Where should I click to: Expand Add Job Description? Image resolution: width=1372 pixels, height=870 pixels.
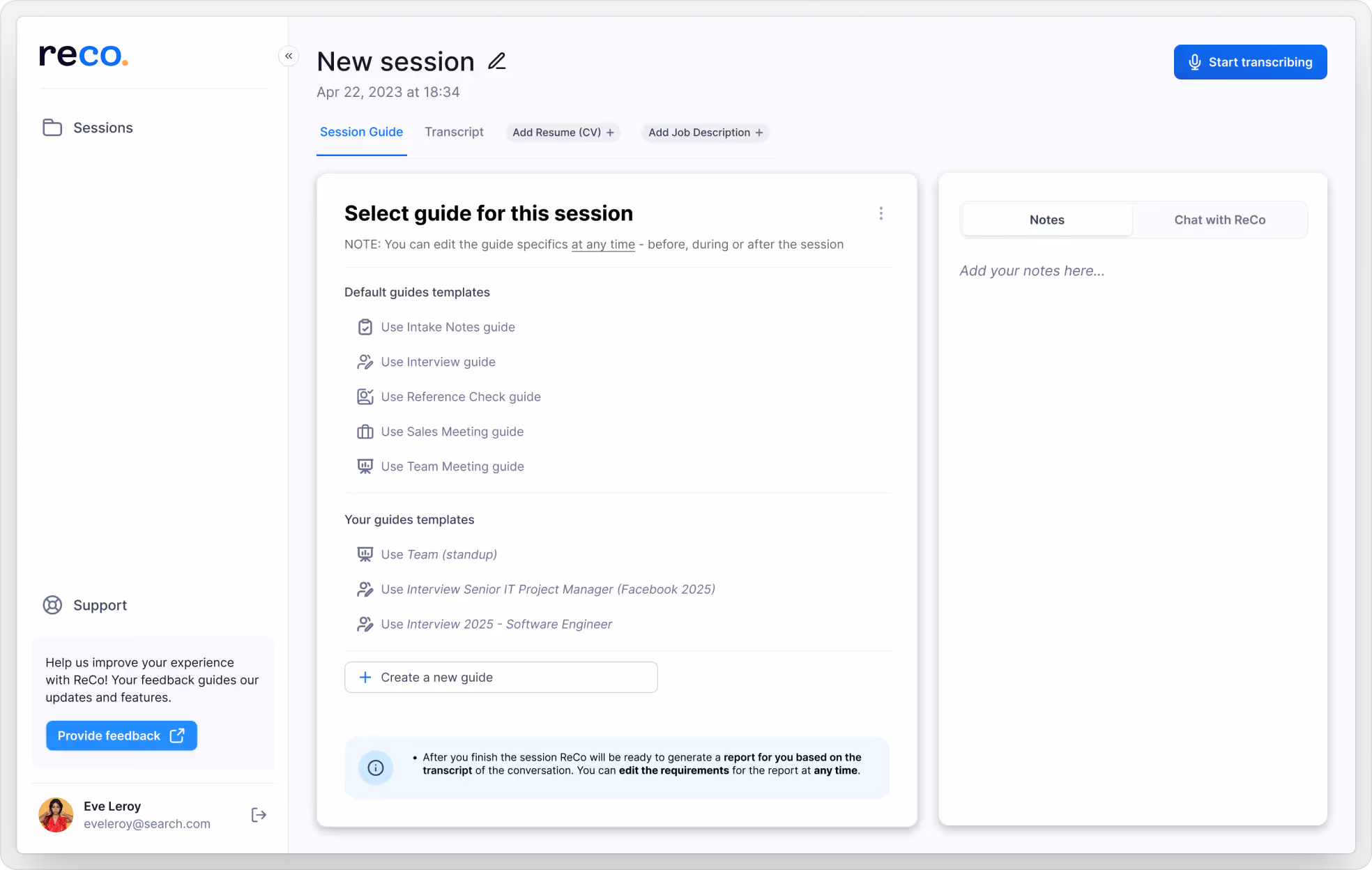click(x=704, y=132)
